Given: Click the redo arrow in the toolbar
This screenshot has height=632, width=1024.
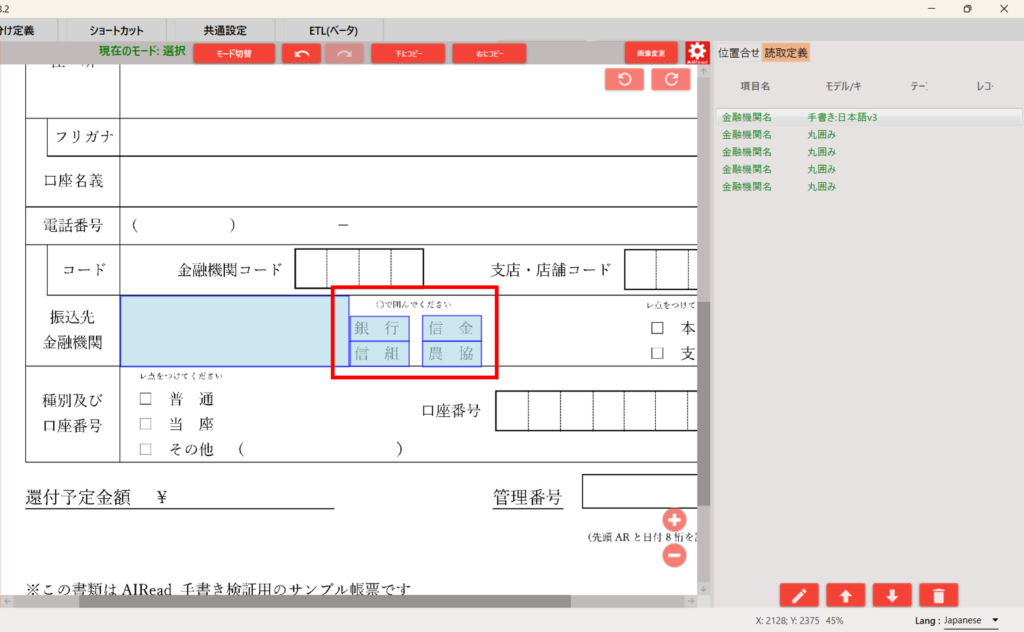Looking at the screenshot, I should (x=344, y=53).
